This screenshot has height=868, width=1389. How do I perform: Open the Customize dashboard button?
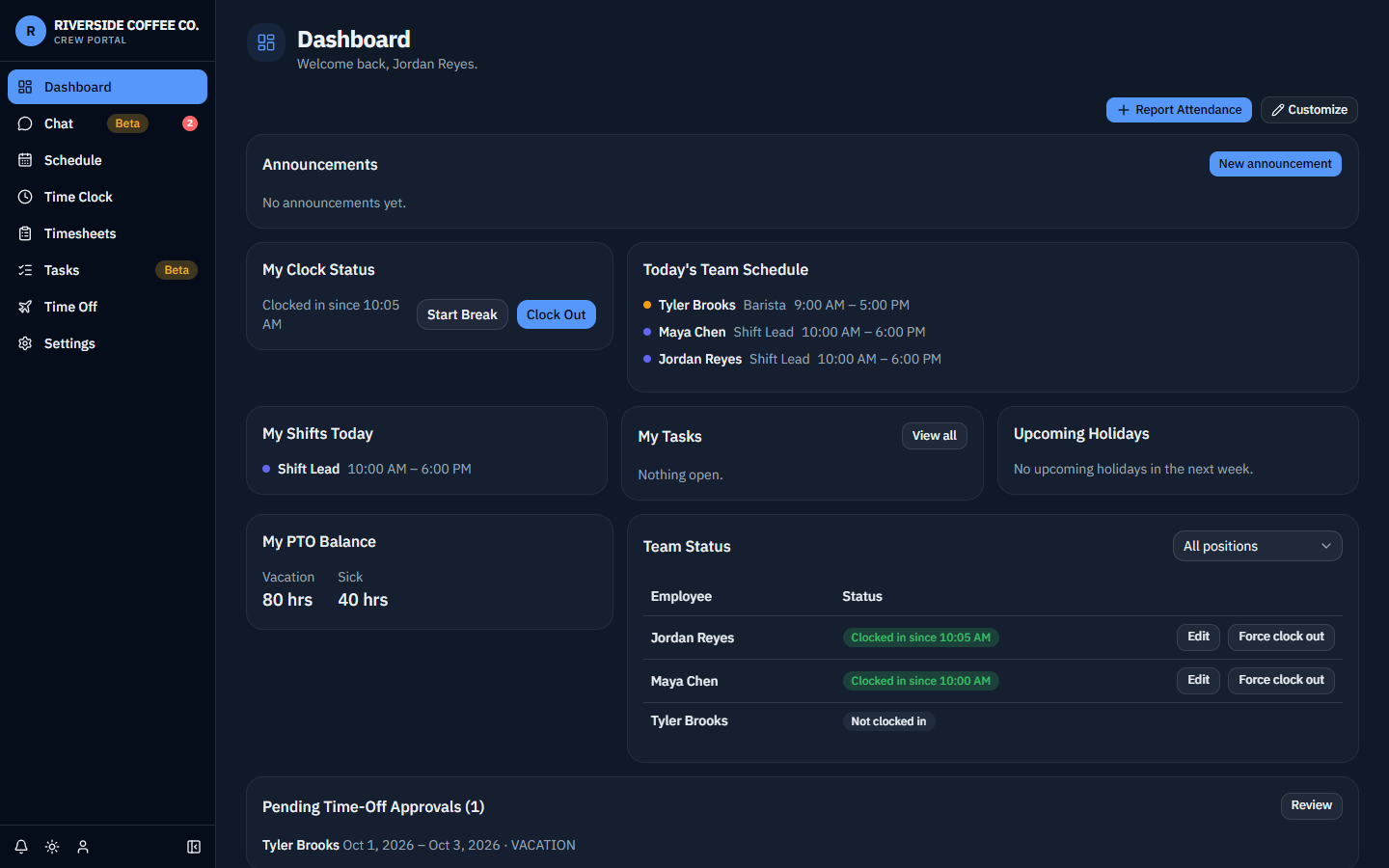1309,110
